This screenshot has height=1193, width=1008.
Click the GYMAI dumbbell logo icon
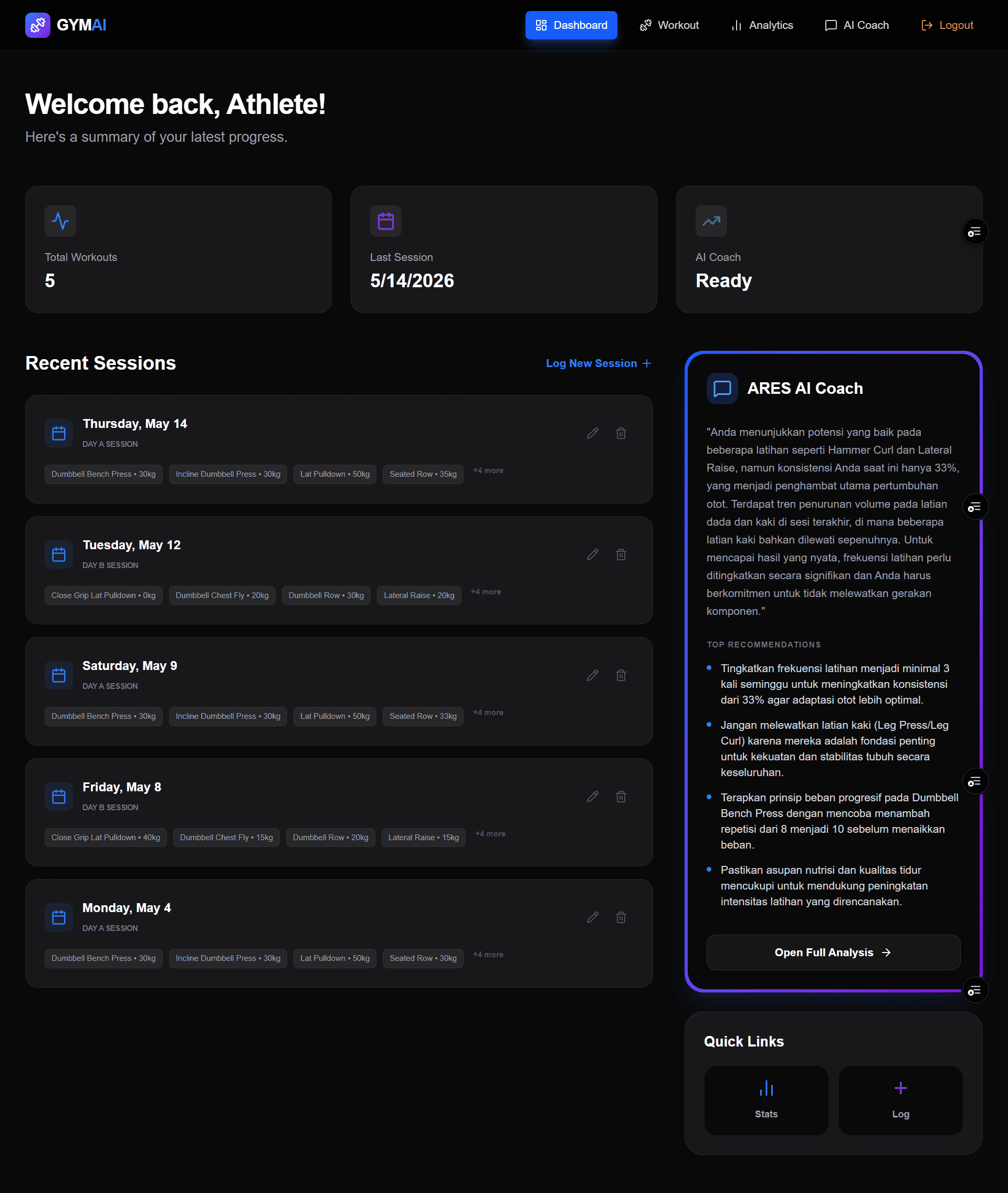pyautogui.click(x=38, y=25)
